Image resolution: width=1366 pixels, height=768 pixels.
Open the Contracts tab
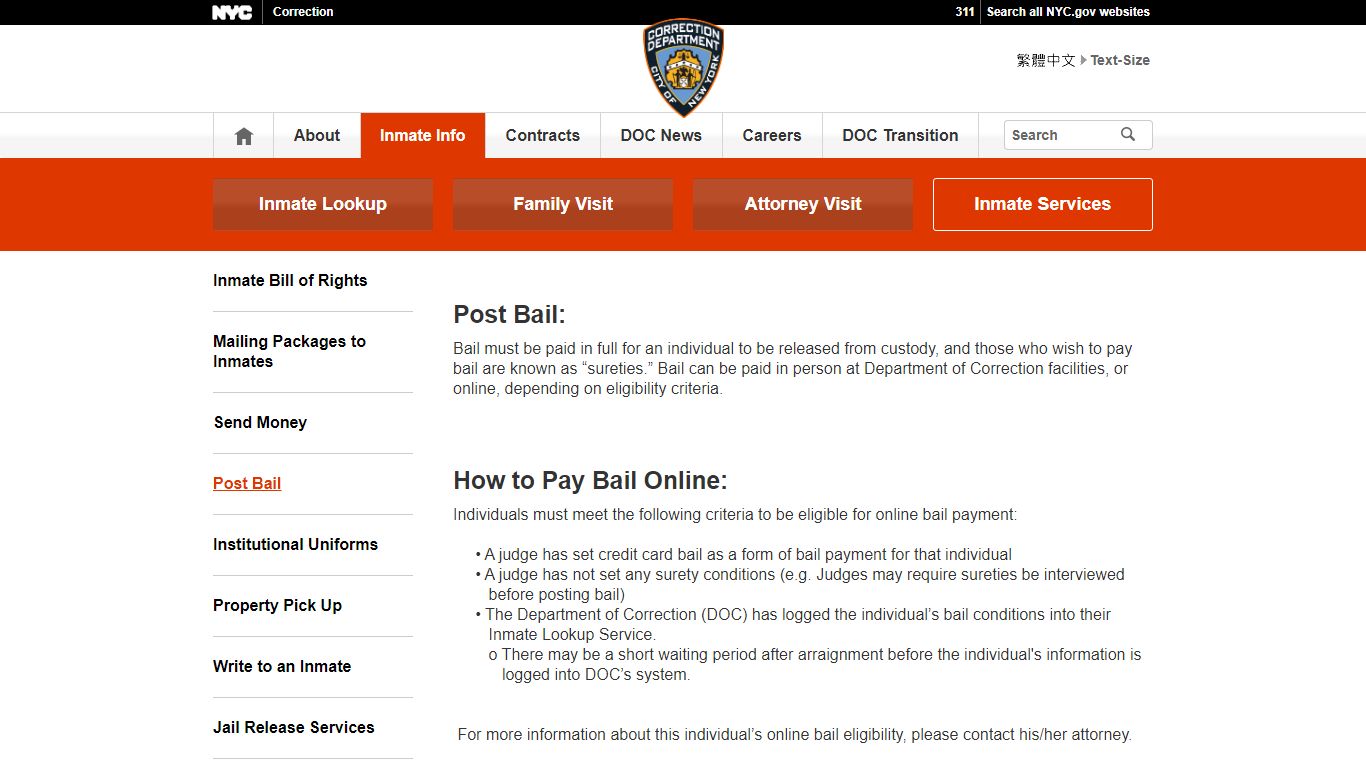(543, 135)
